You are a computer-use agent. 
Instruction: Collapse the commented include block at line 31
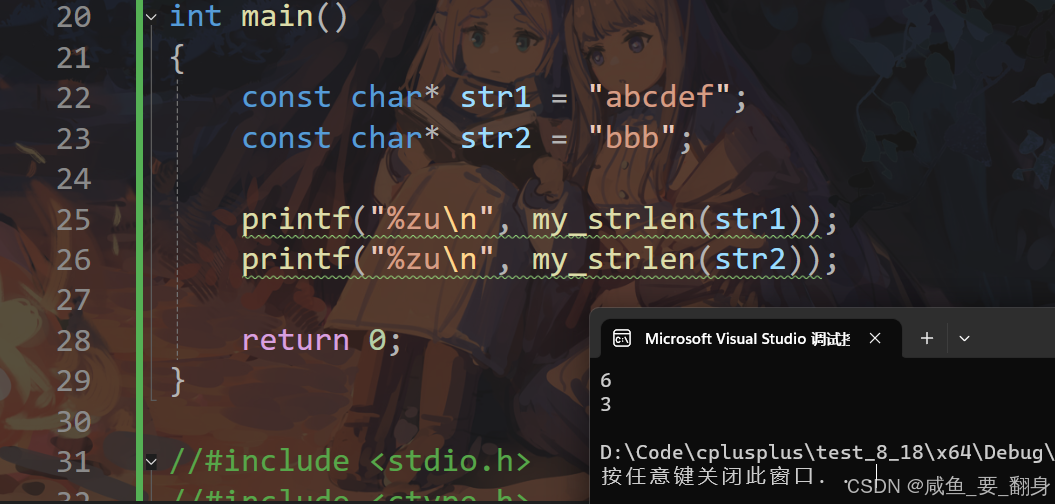click(151, 462)
